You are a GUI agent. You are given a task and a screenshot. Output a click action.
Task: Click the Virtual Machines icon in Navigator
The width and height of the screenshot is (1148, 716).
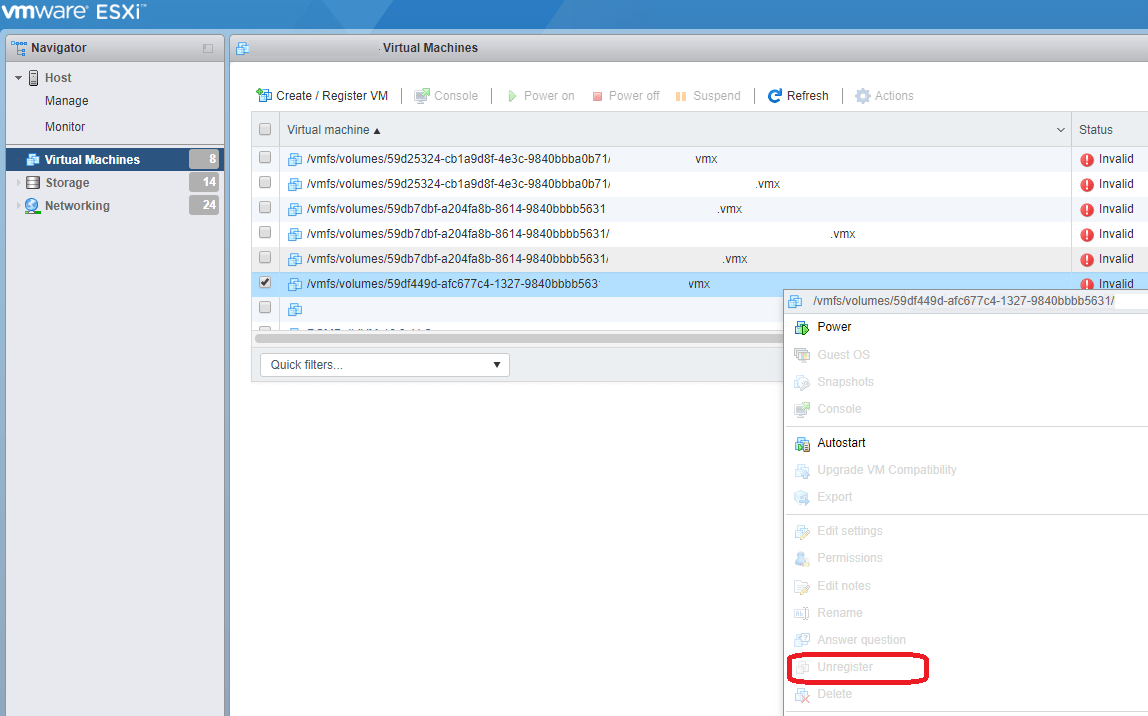click(x=33, y=160)
